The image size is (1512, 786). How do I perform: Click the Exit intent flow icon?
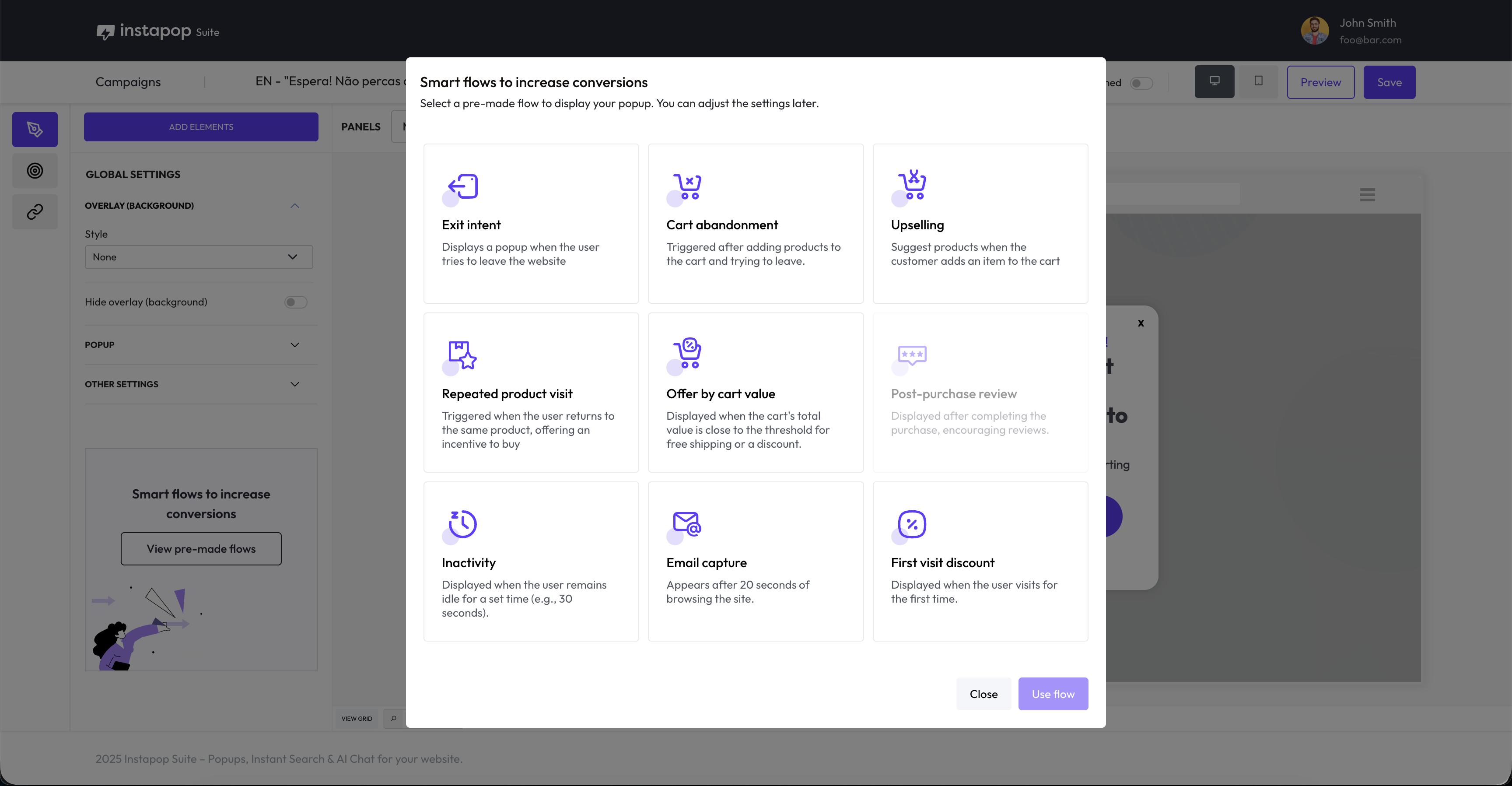pos(462,187)
